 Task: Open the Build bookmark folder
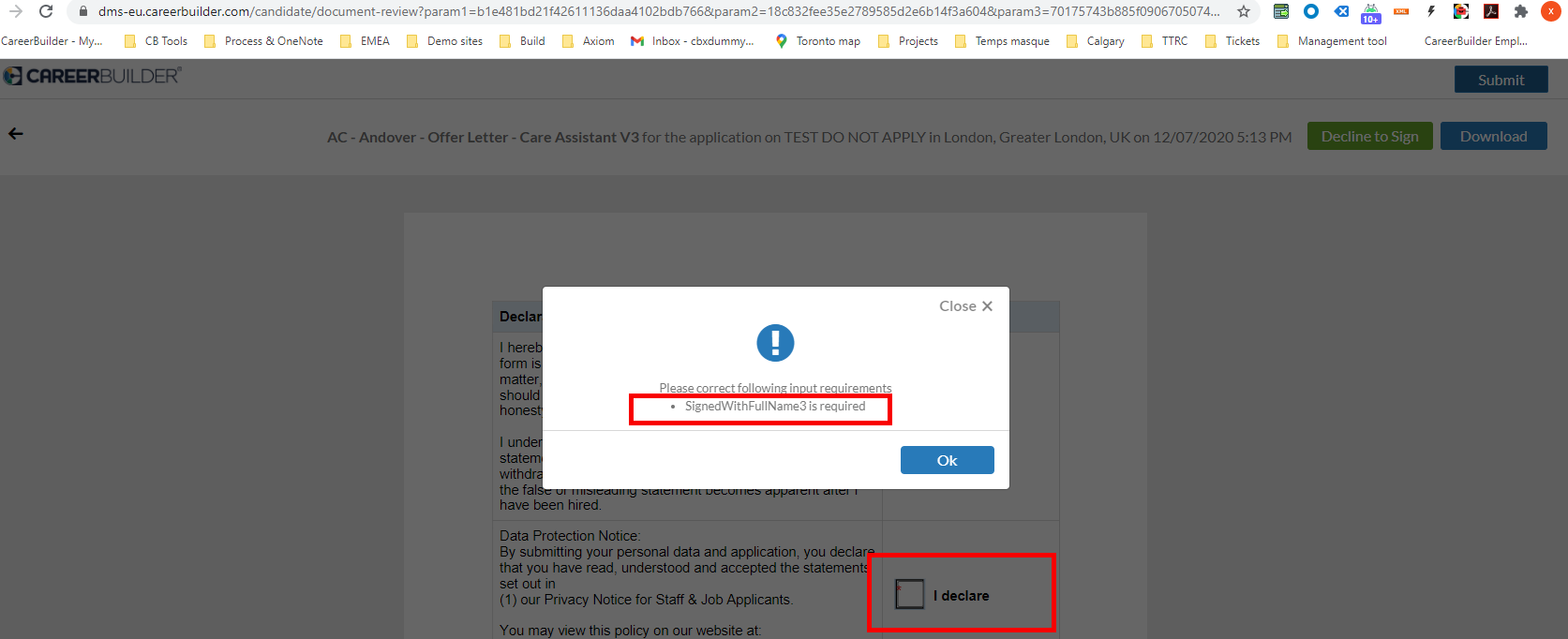(522, 41)
